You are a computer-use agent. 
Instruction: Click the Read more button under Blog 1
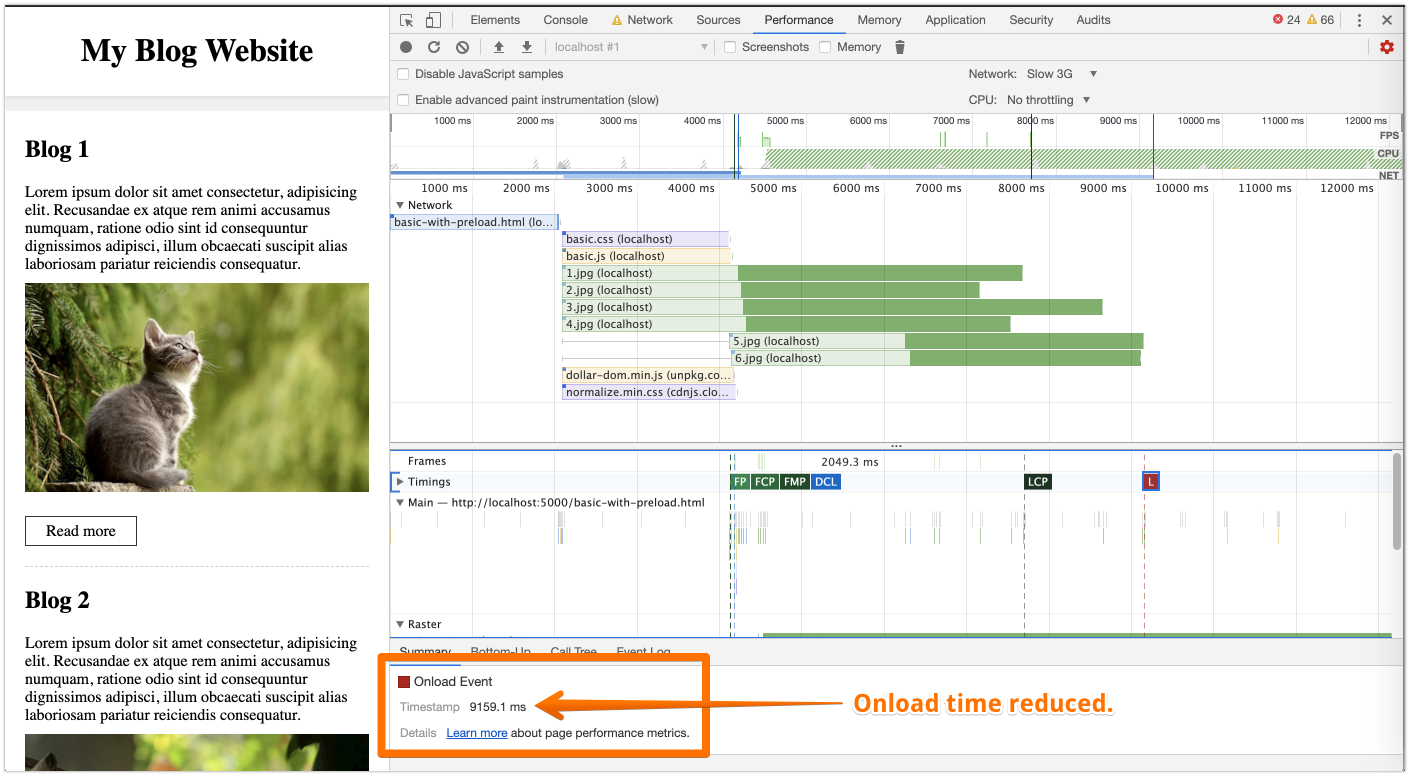(81, 531)
